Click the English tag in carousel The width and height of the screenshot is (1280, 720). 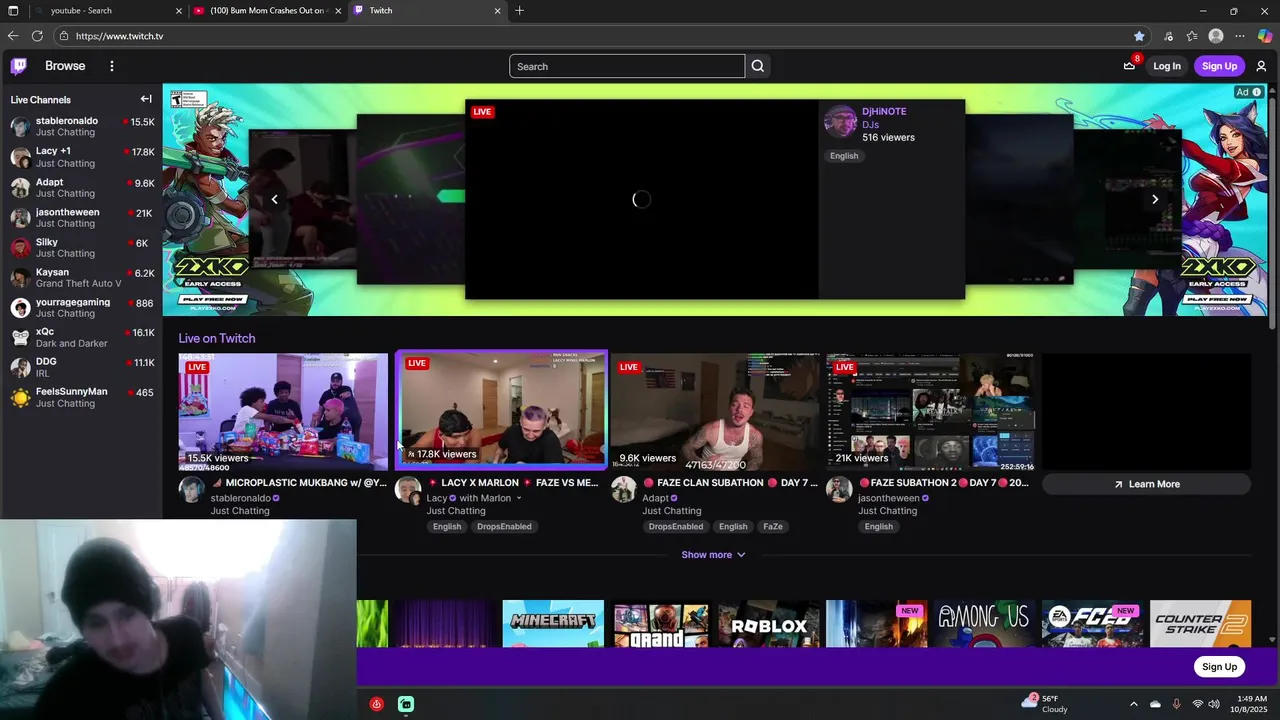coord(844,156)
